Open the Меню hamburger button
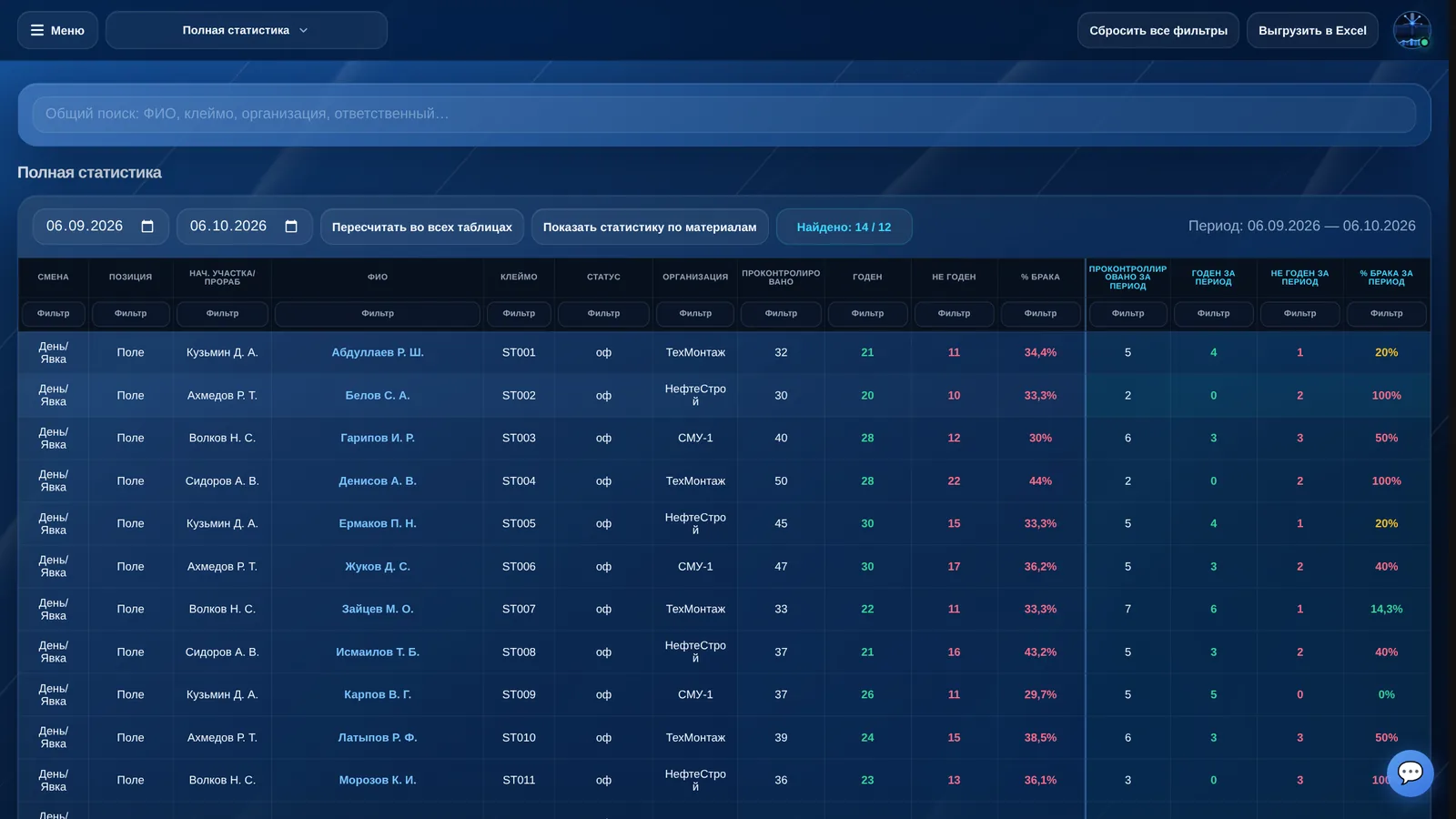Viewport: 1456px width, 819px height. tap(57, 30)
